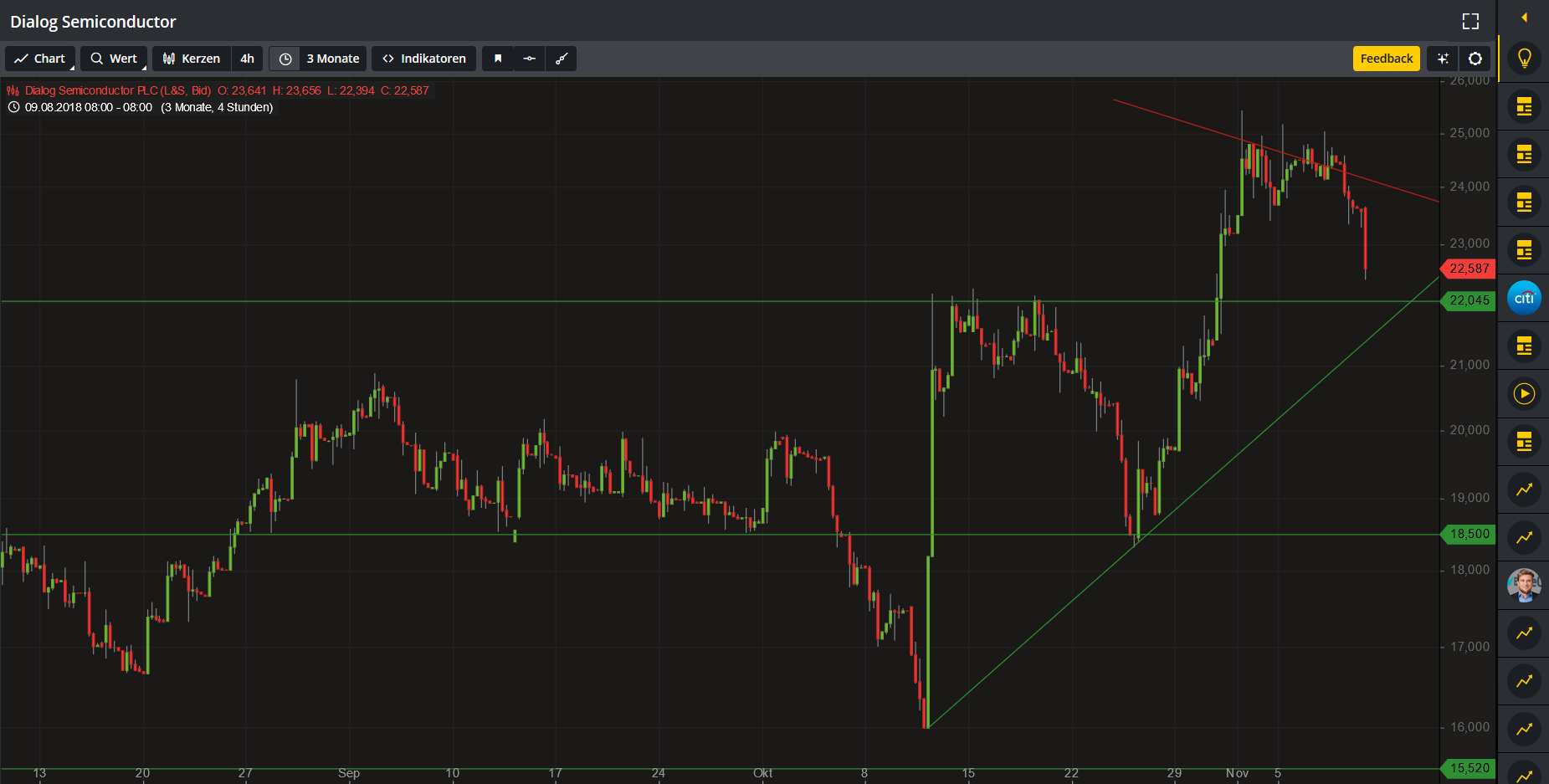Screen dimensions: 1549x784
Task: Open the Citi partner icon in sidebar
Action: [1524, 298]
